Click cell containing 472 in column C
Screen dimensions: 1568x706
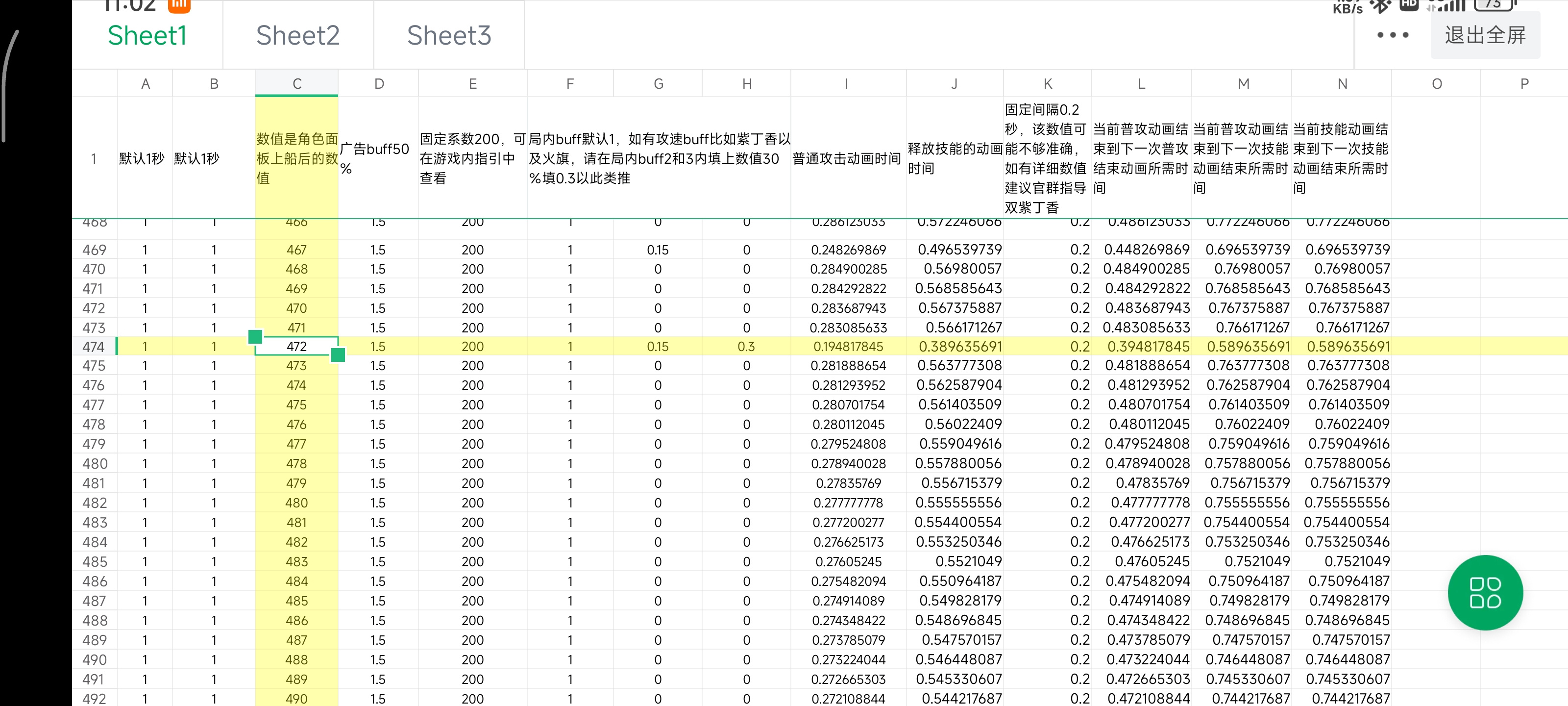click(296, 346)
